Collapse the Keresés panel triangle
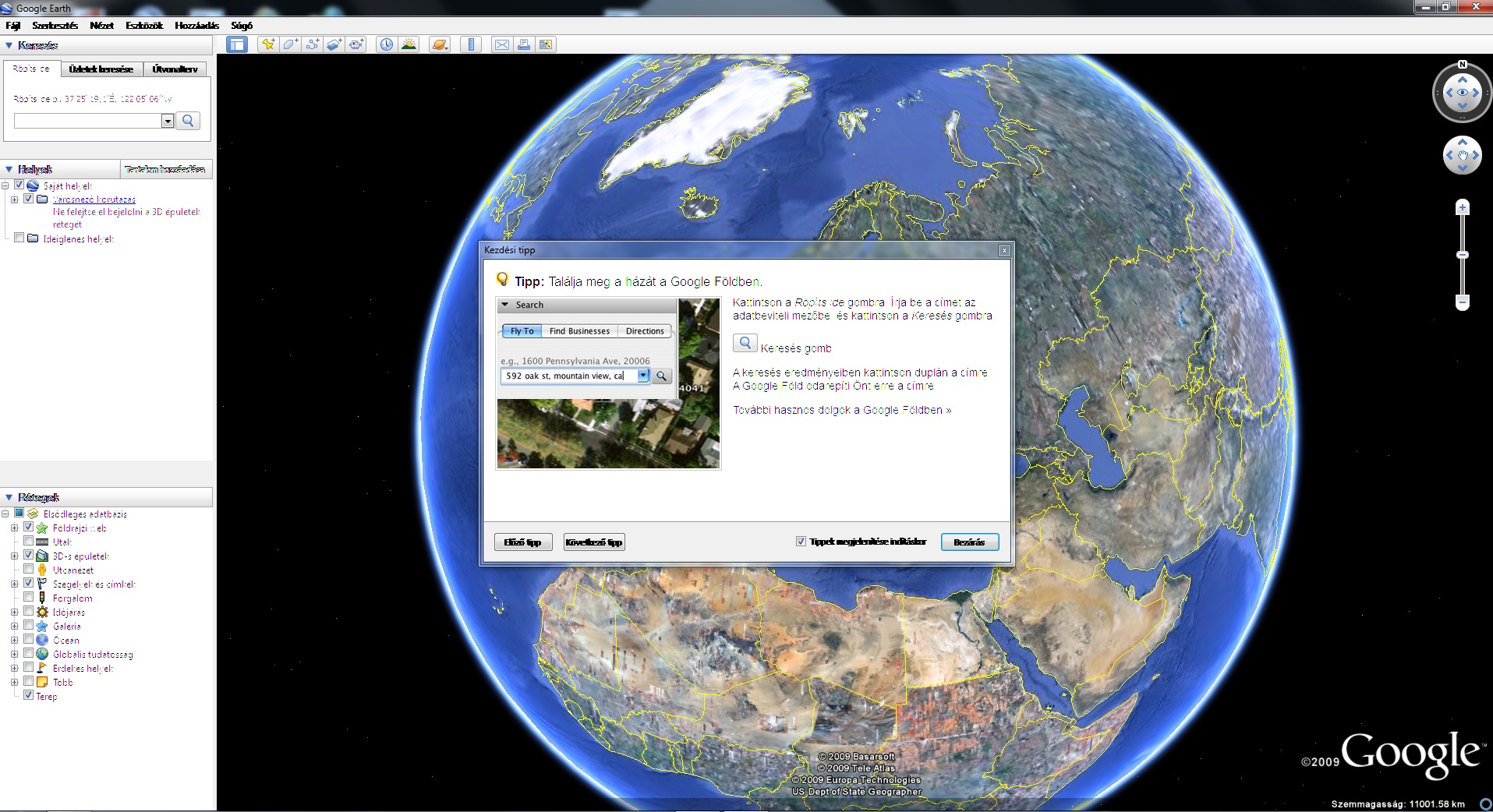 click(9, 45)
